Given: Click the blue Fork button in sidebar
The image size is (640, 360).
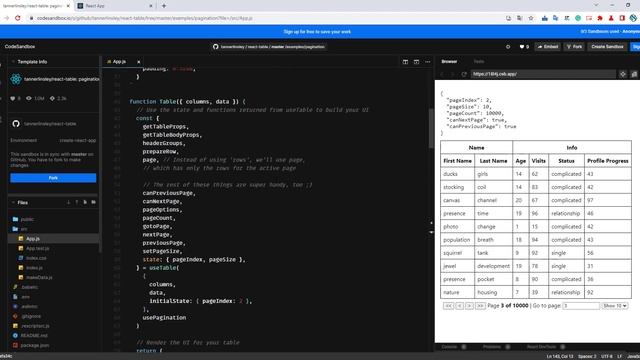Looking at the screenshot, I should (53, 178).
